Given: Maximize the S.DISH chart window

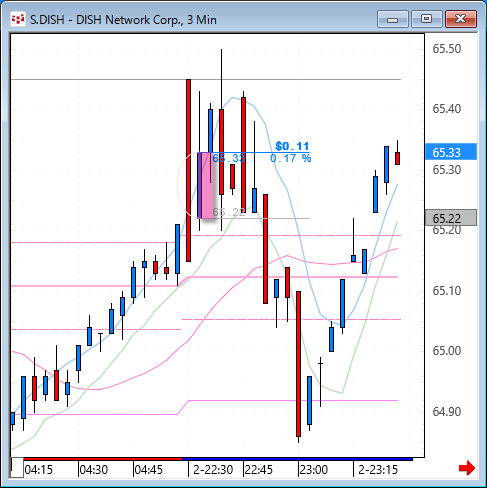Looking at the screenshot, I should (426, 19).
